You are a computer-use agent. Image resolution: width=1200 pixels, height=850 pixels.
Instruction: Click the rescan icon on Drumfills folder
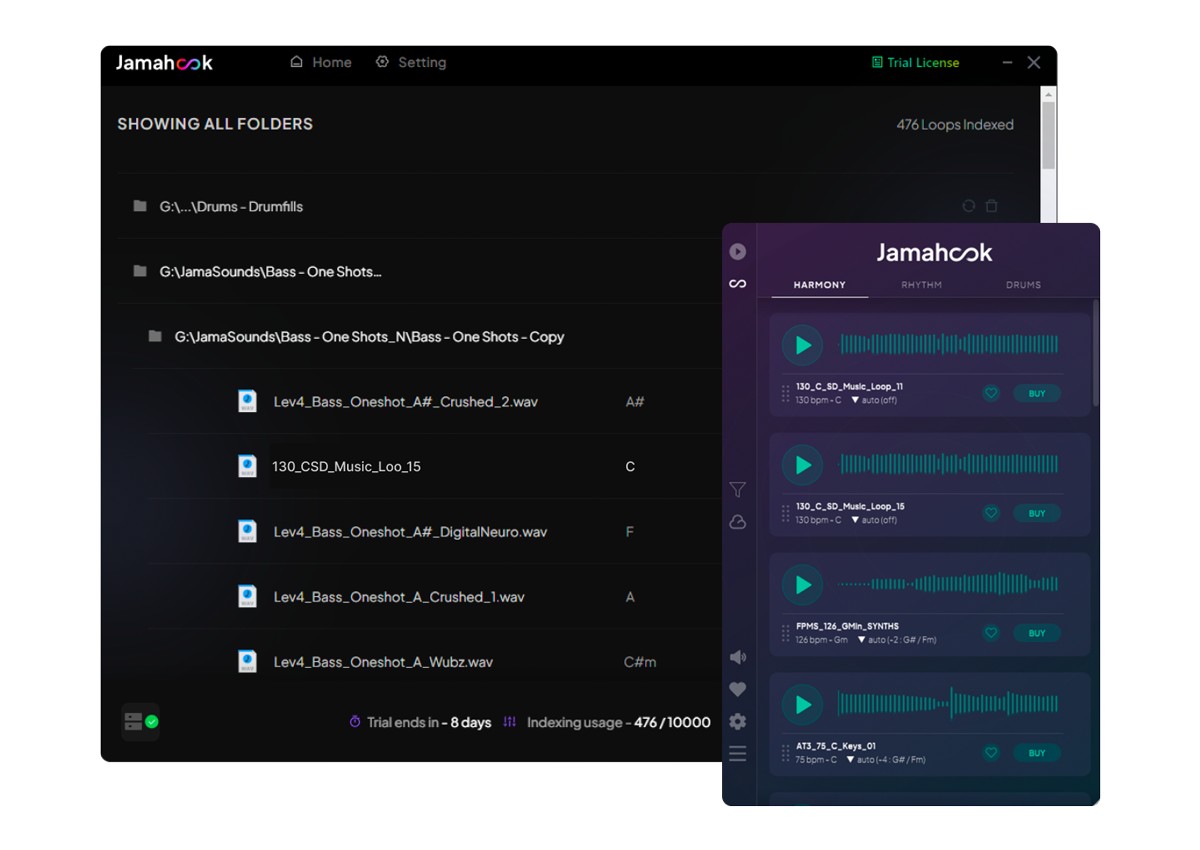tap(968, 206)
